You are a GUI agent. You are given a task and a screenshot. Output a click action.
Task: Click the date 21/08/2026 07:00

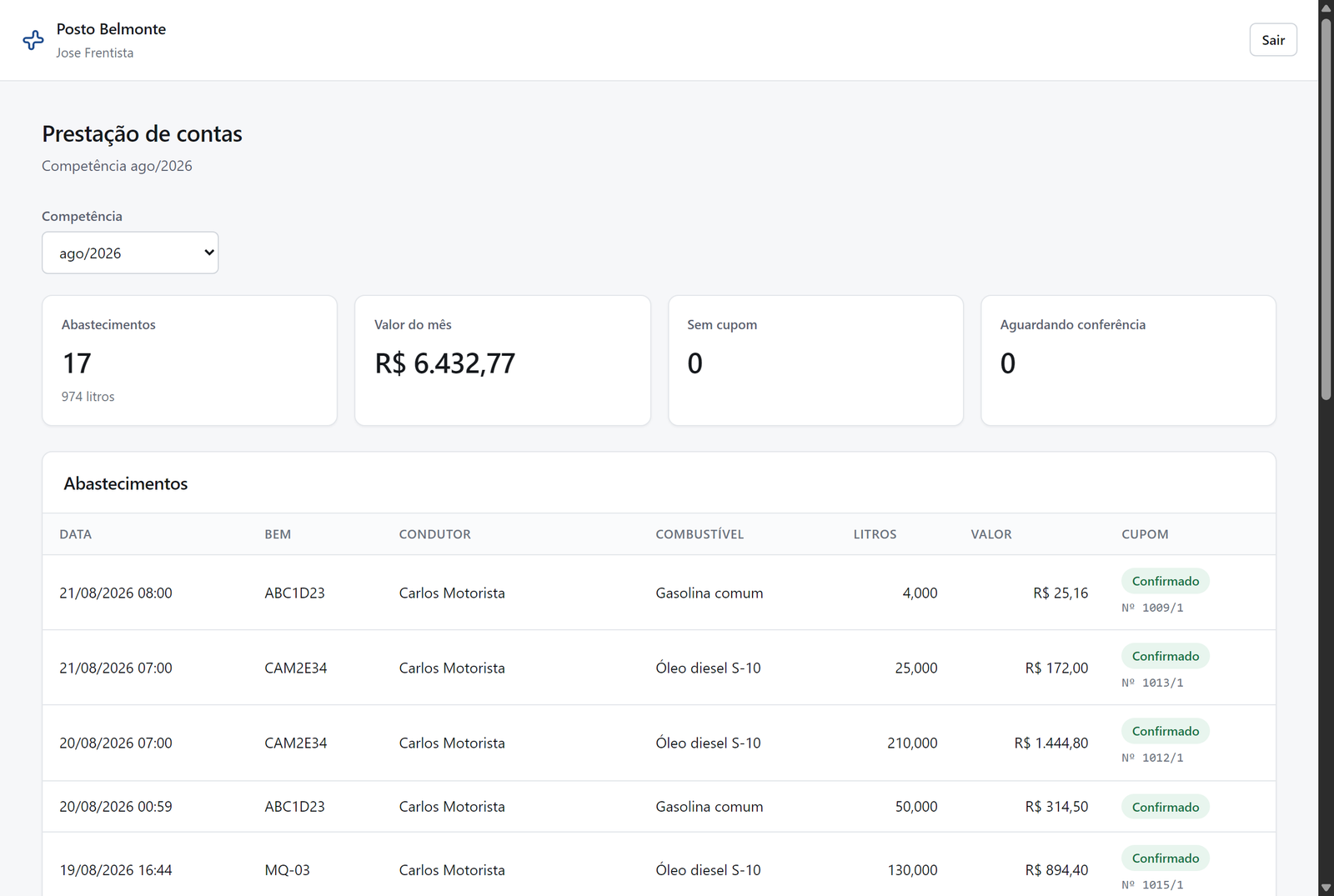click(x=116, y=668)
